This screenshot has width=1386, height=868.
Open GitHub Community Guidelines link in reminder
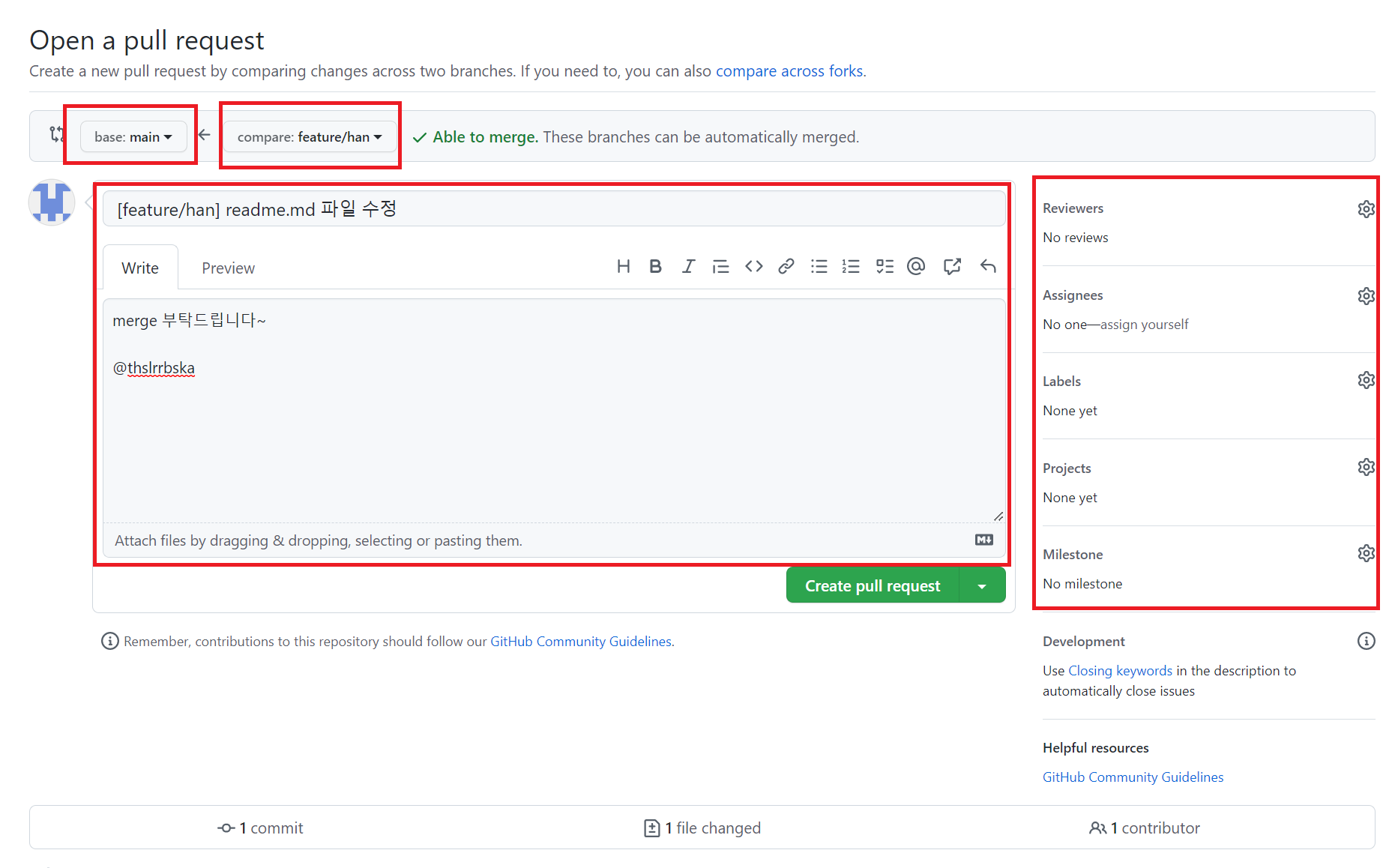coord(581,642)
